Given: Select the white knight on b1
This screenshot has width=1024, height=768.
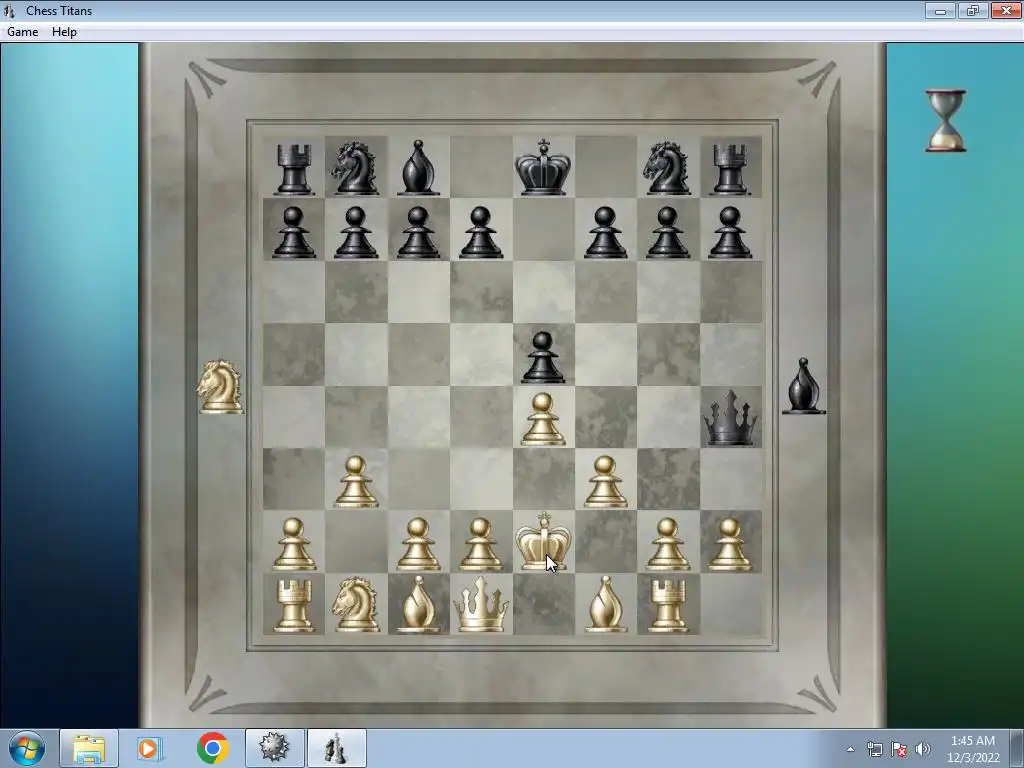Looking at the screenshot, I should (355, 605).
